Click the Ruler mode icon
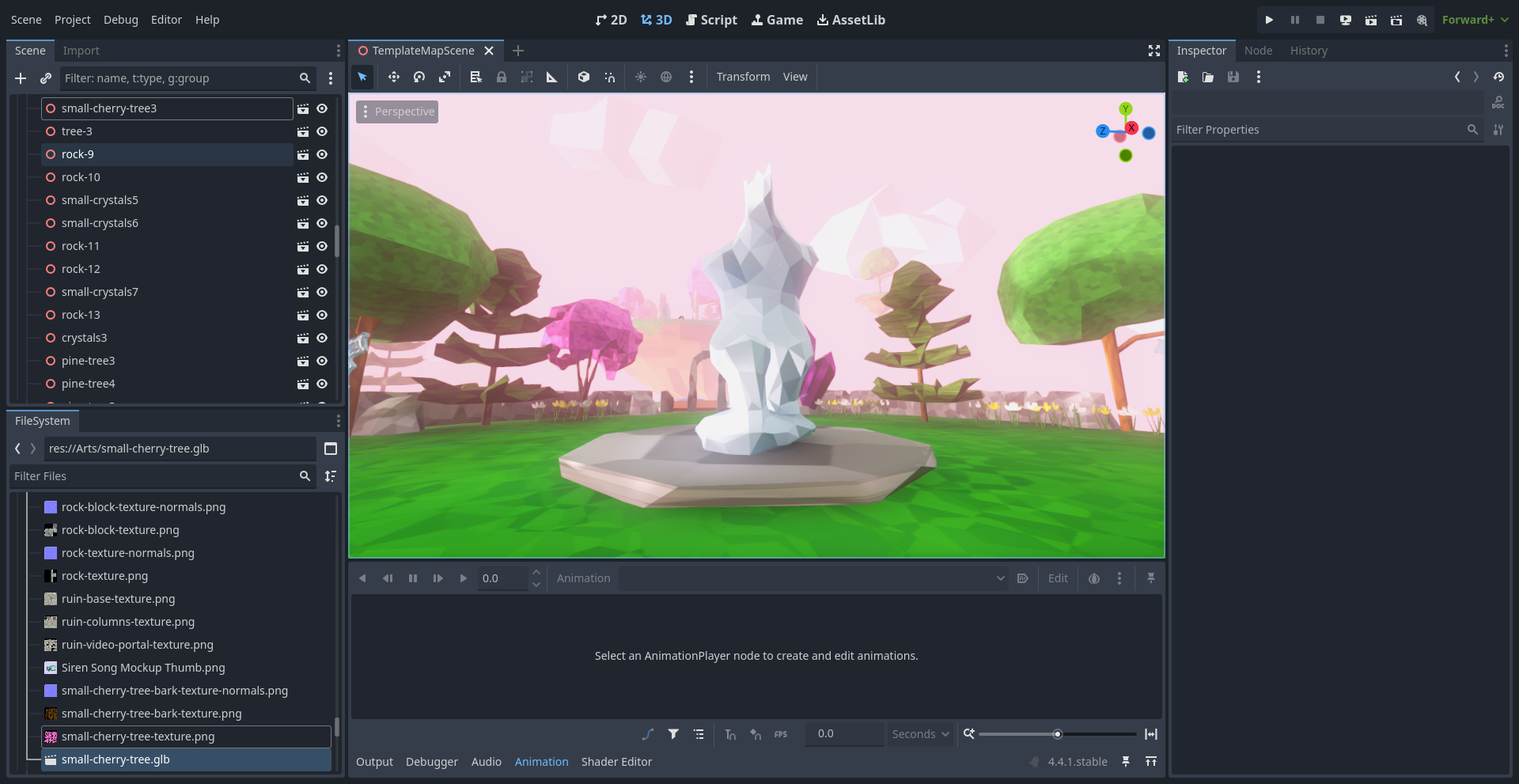 point(552,77)
